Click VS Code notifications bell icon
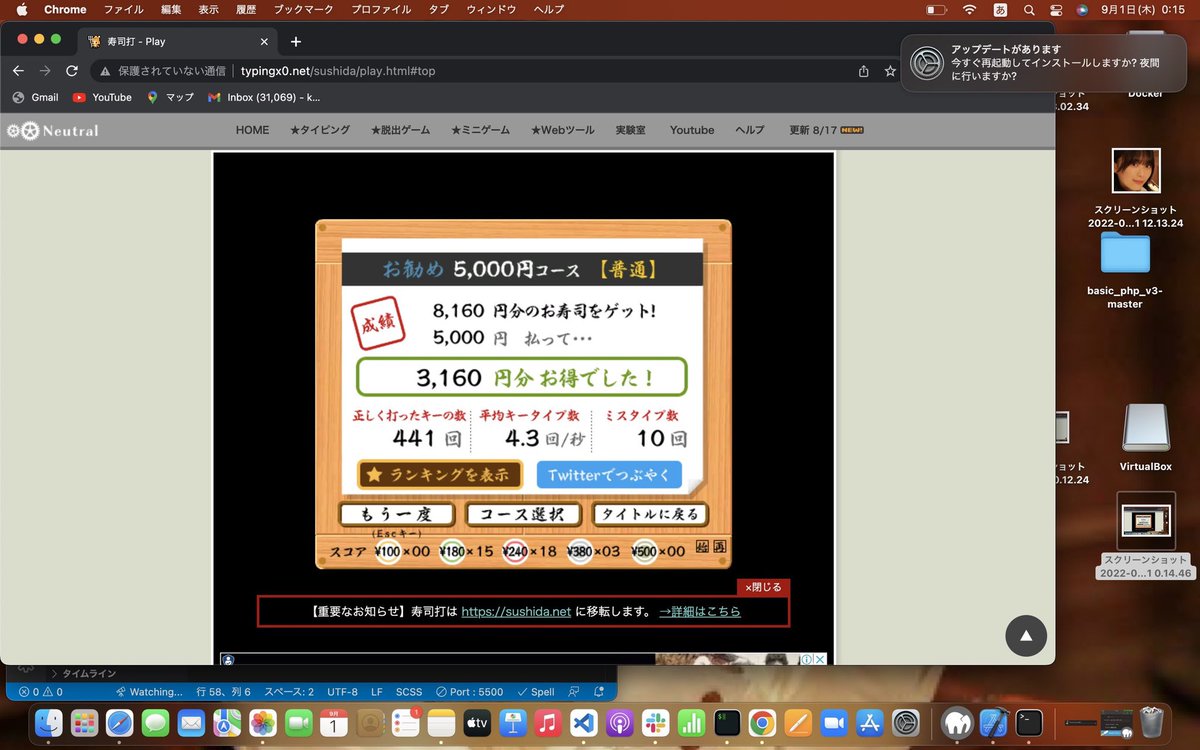Screen dimensions: 1200x750 tap(599, 692)
